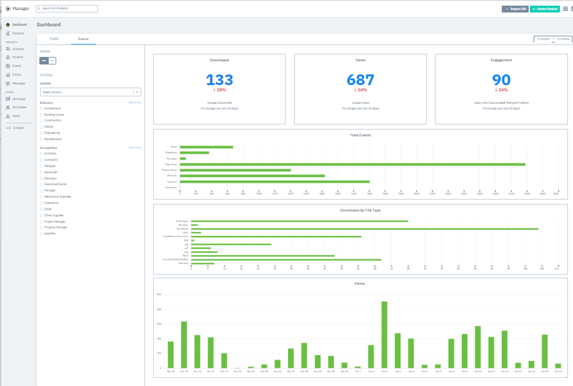Viewport: 573px width, 386px height.
Task: Click the Create Product button
Action: pos(545,9)
